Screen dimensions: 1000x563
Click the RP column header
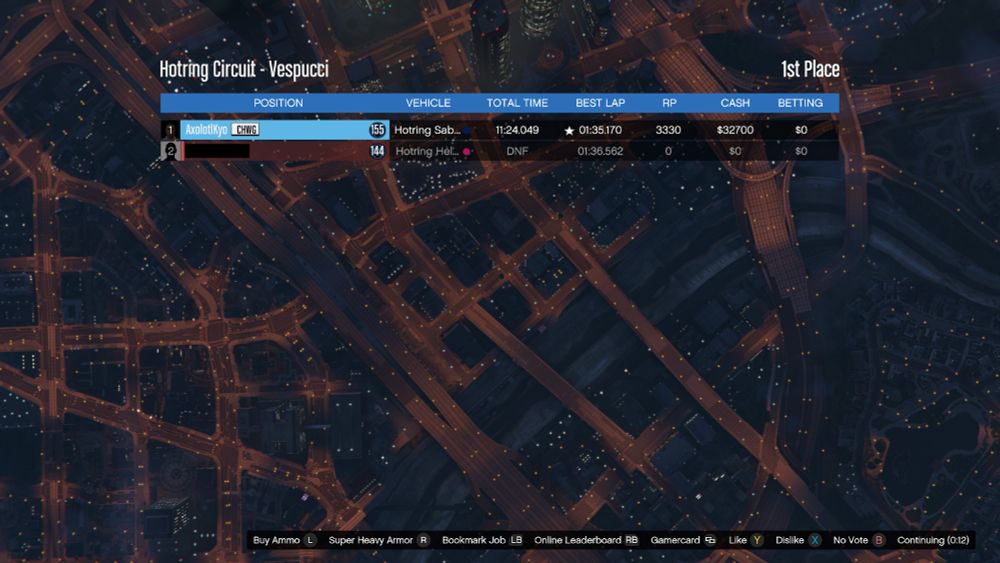tap(669, 103)
